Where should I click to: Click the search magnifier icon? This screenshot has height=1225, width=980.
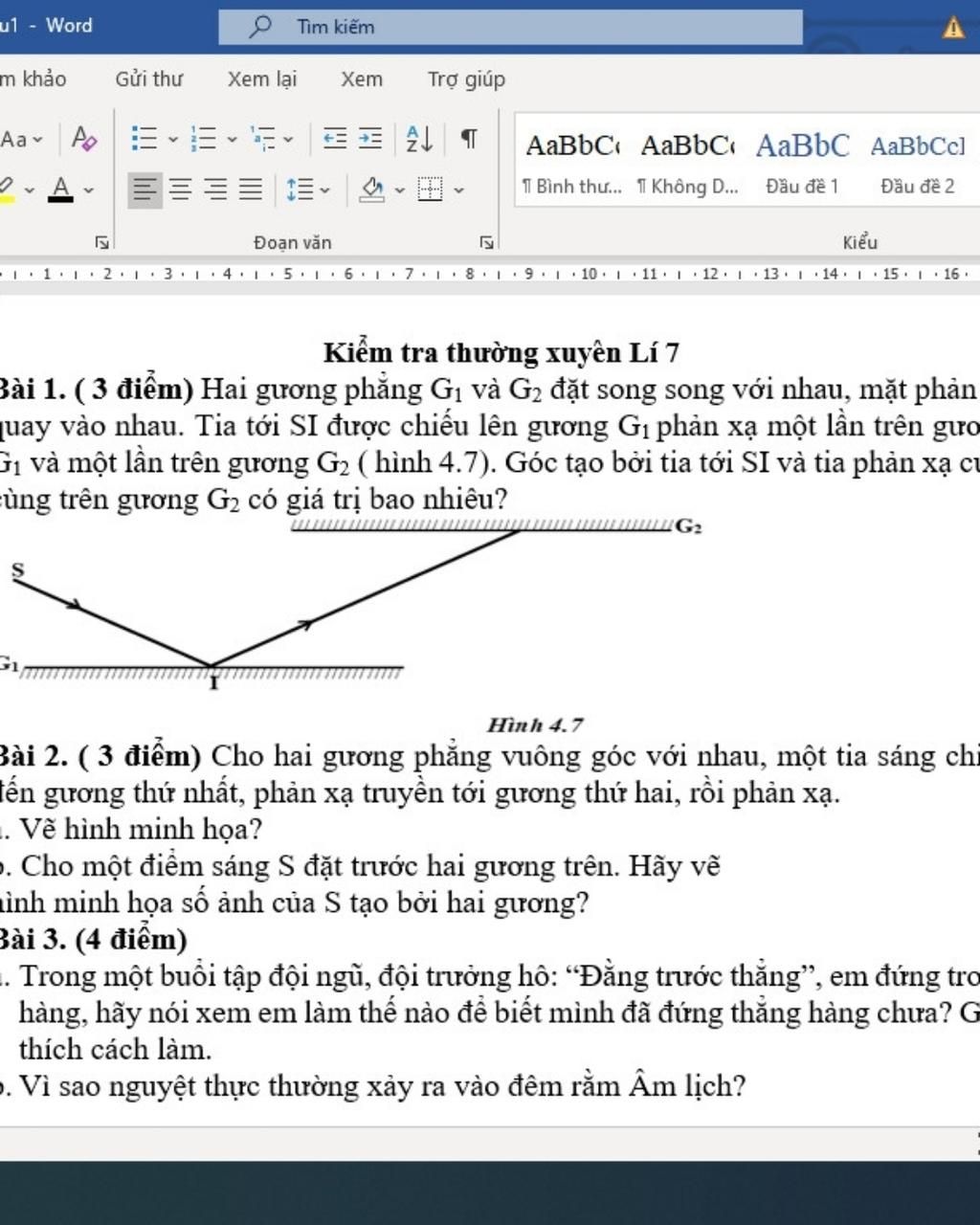[259, 27]
